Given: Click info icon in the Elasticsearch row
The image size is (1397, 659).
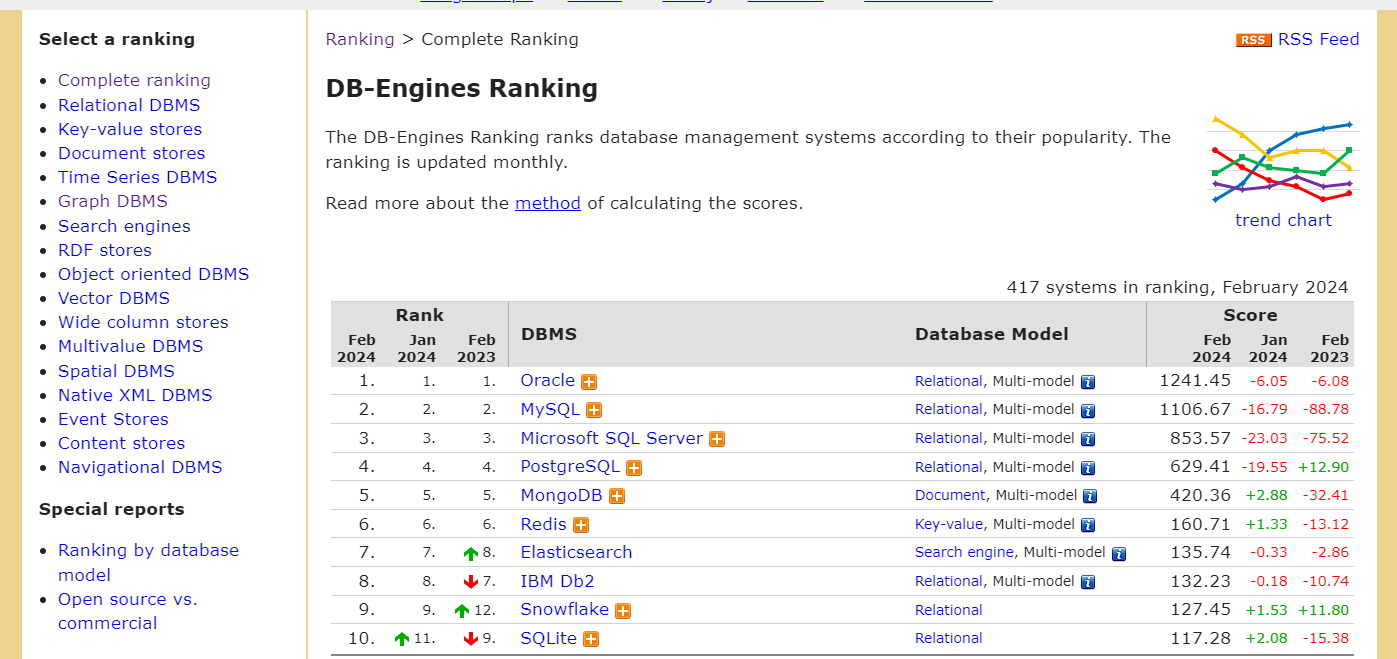Looking at the screenshot, I should 1119,554.
